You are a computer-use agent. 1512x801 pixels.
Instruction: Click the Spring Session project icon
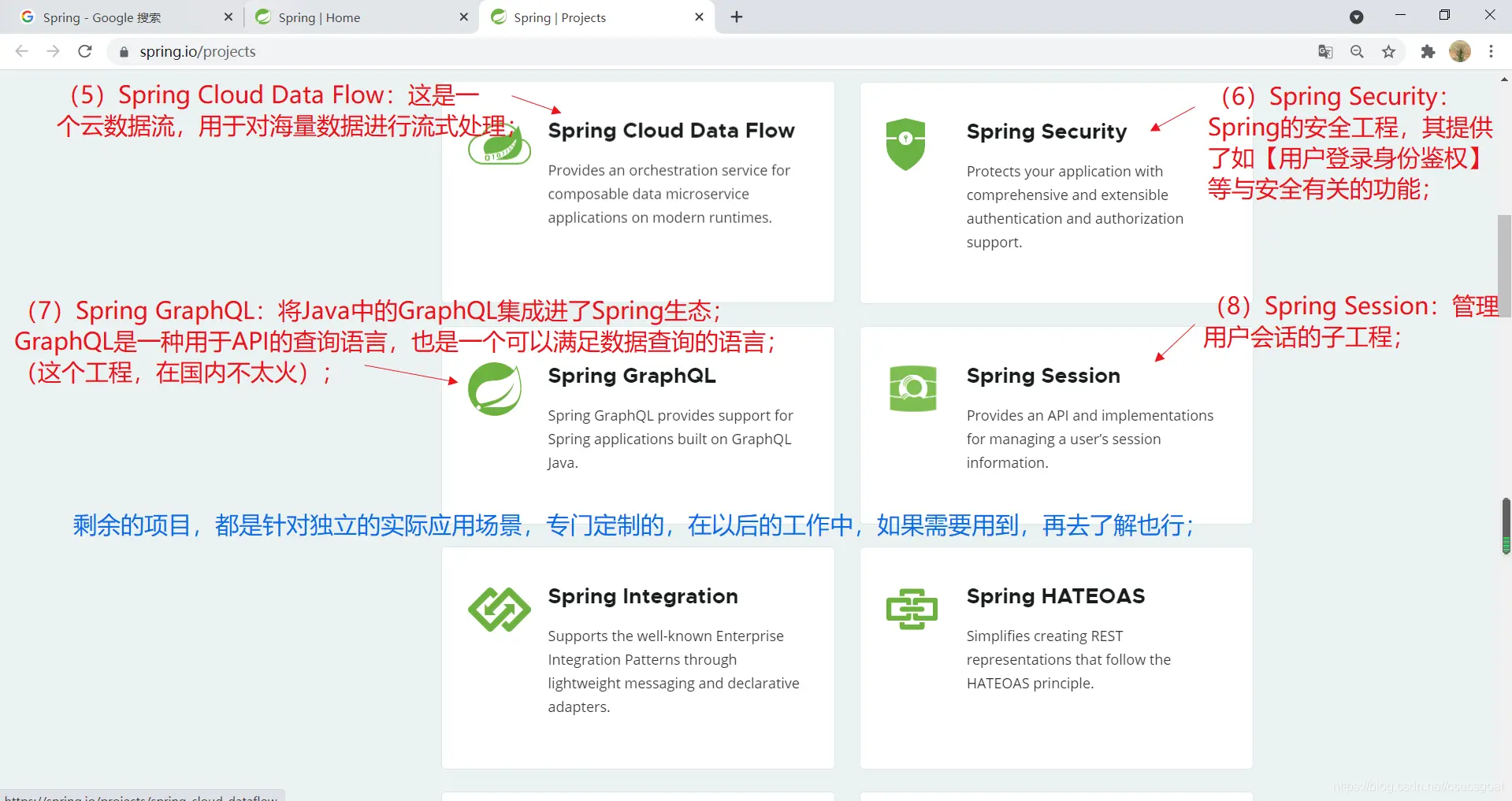[x=912, y=388]
